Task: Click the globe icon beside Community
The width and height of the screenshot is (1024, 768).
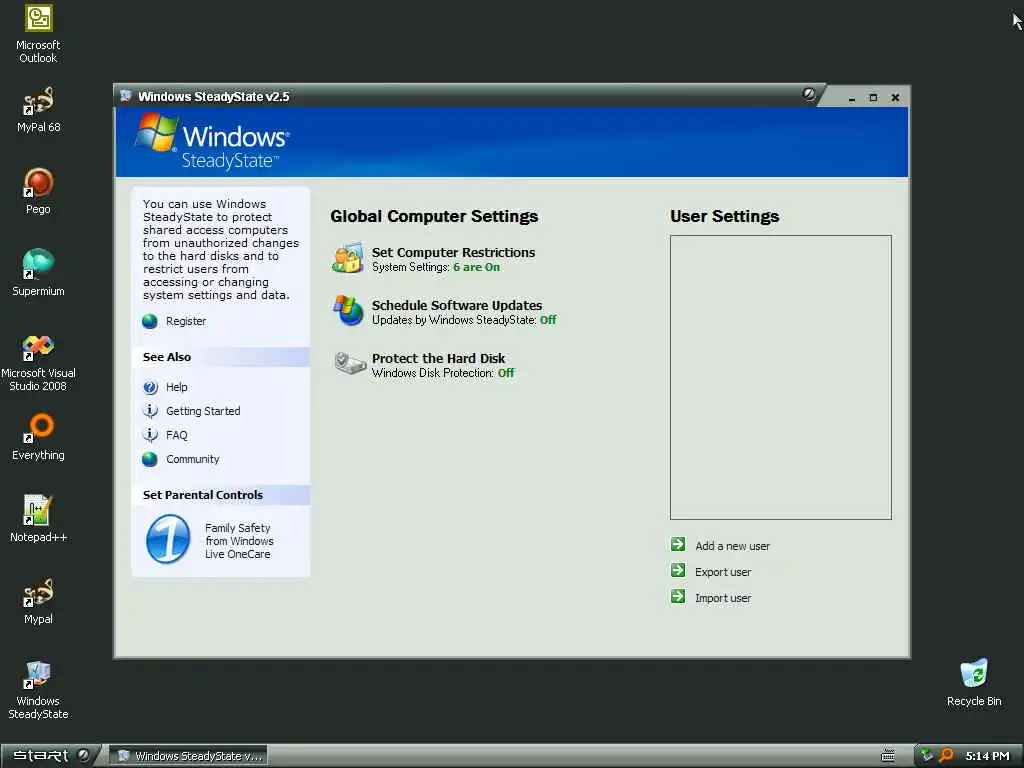Action: coord(150,459)
